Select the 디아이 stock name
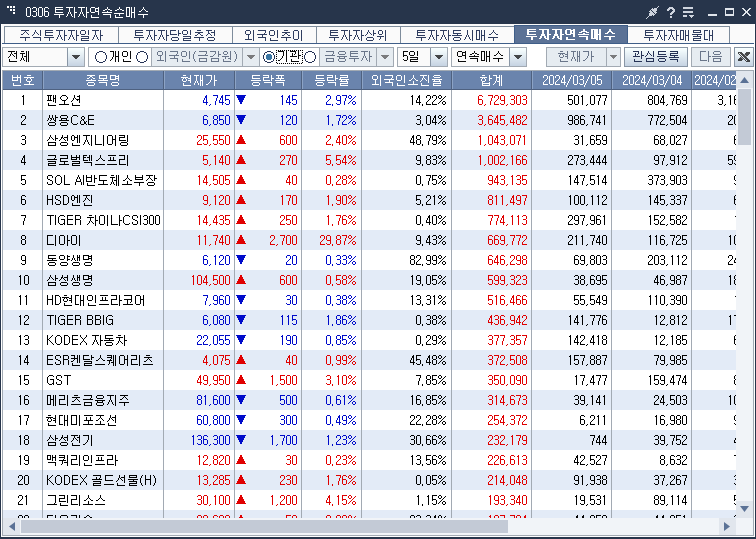 [64, 240]
